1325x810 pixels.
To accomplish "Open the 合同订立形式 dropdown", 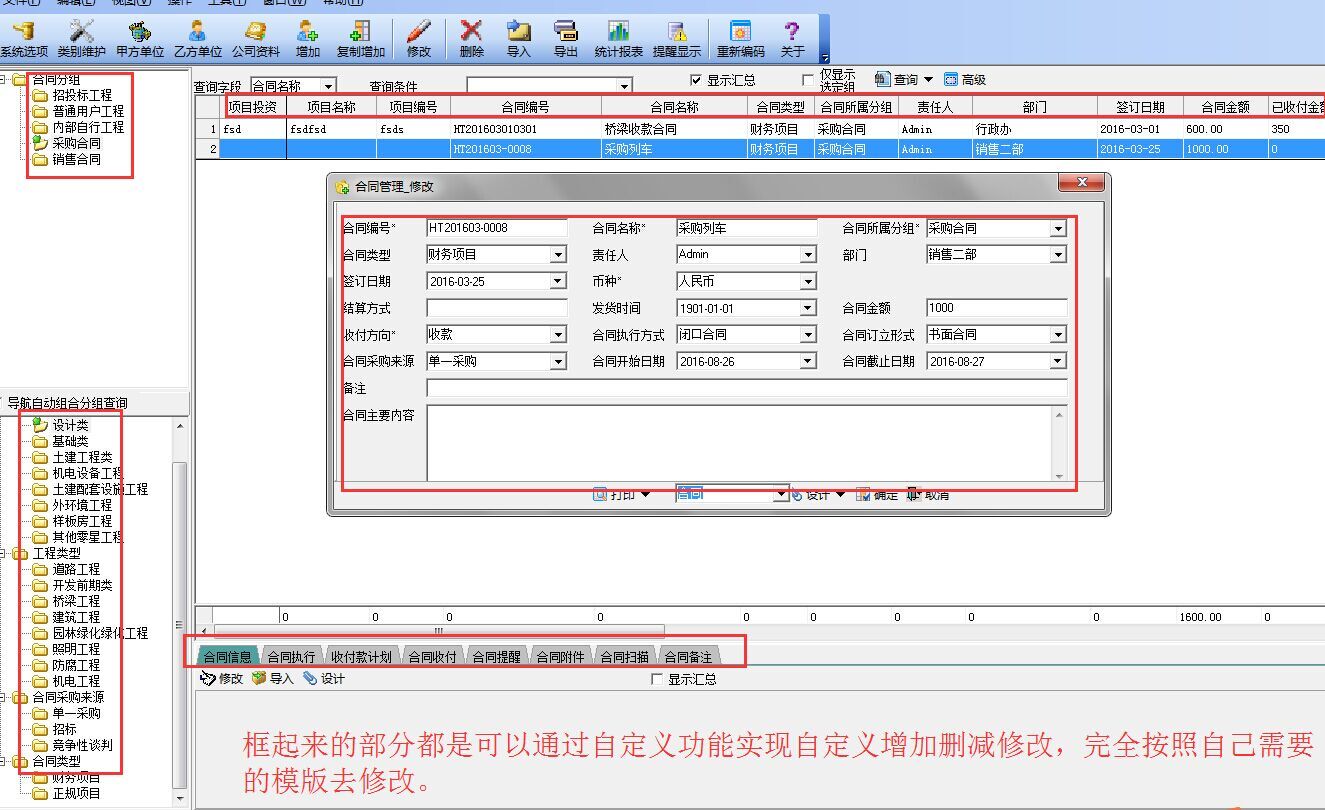I will 1058,335.
